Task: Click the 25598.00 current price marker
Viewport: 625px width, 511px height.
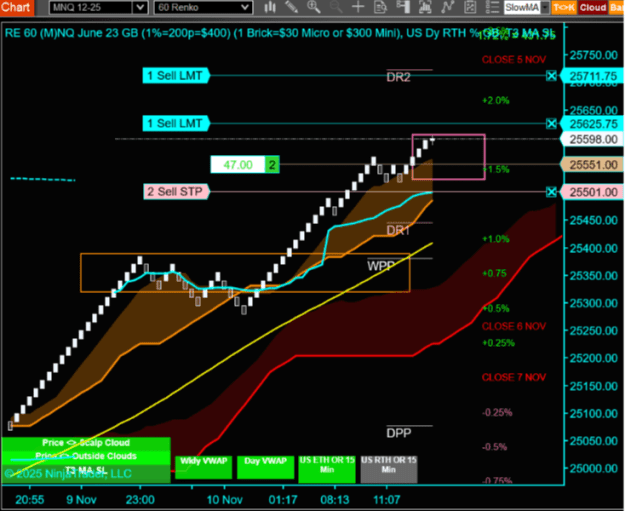Action: tap(592, 140)
